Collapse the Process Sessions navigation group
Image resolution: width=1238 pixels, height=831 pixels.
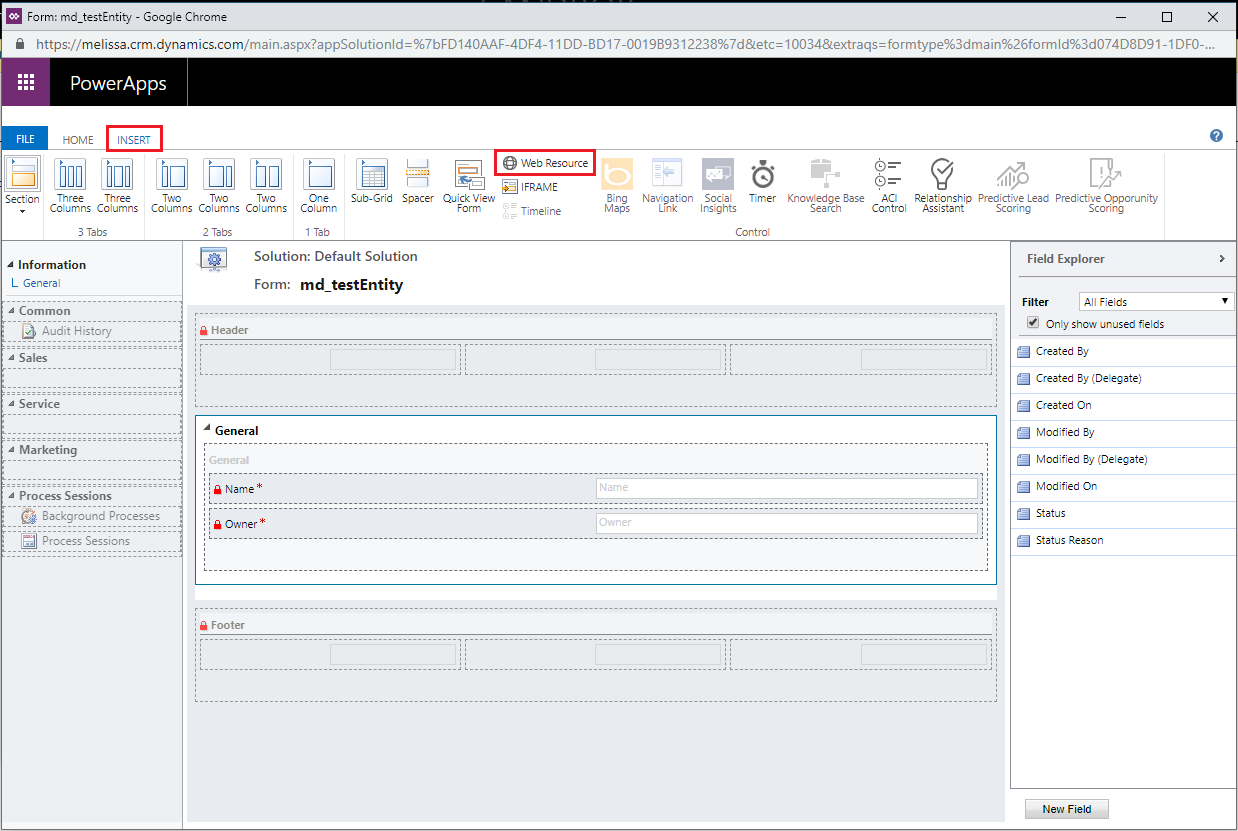[x=11, y=496]
